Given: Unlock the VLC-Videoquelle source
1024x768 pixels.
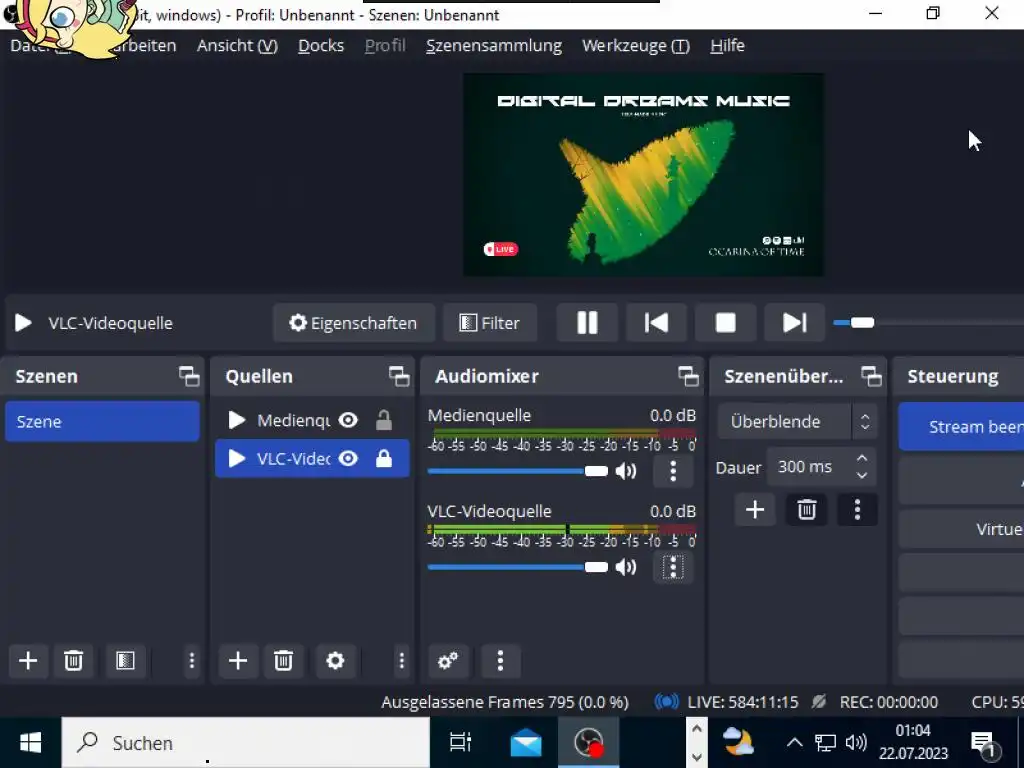Looking at the screenshot, I should click(x=384, y=458).
